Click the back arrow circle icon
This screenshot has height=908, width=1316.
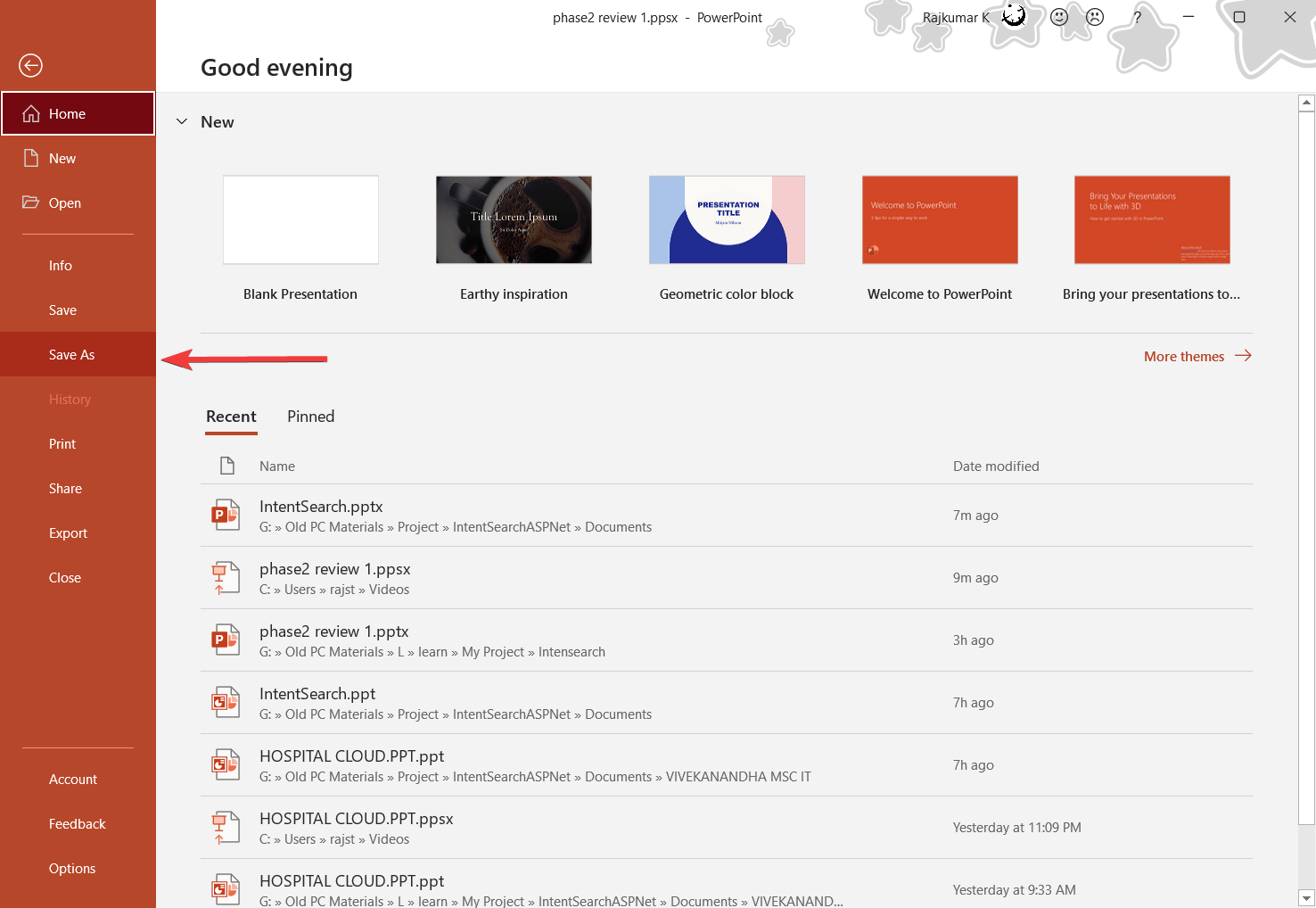coord(30,65)
